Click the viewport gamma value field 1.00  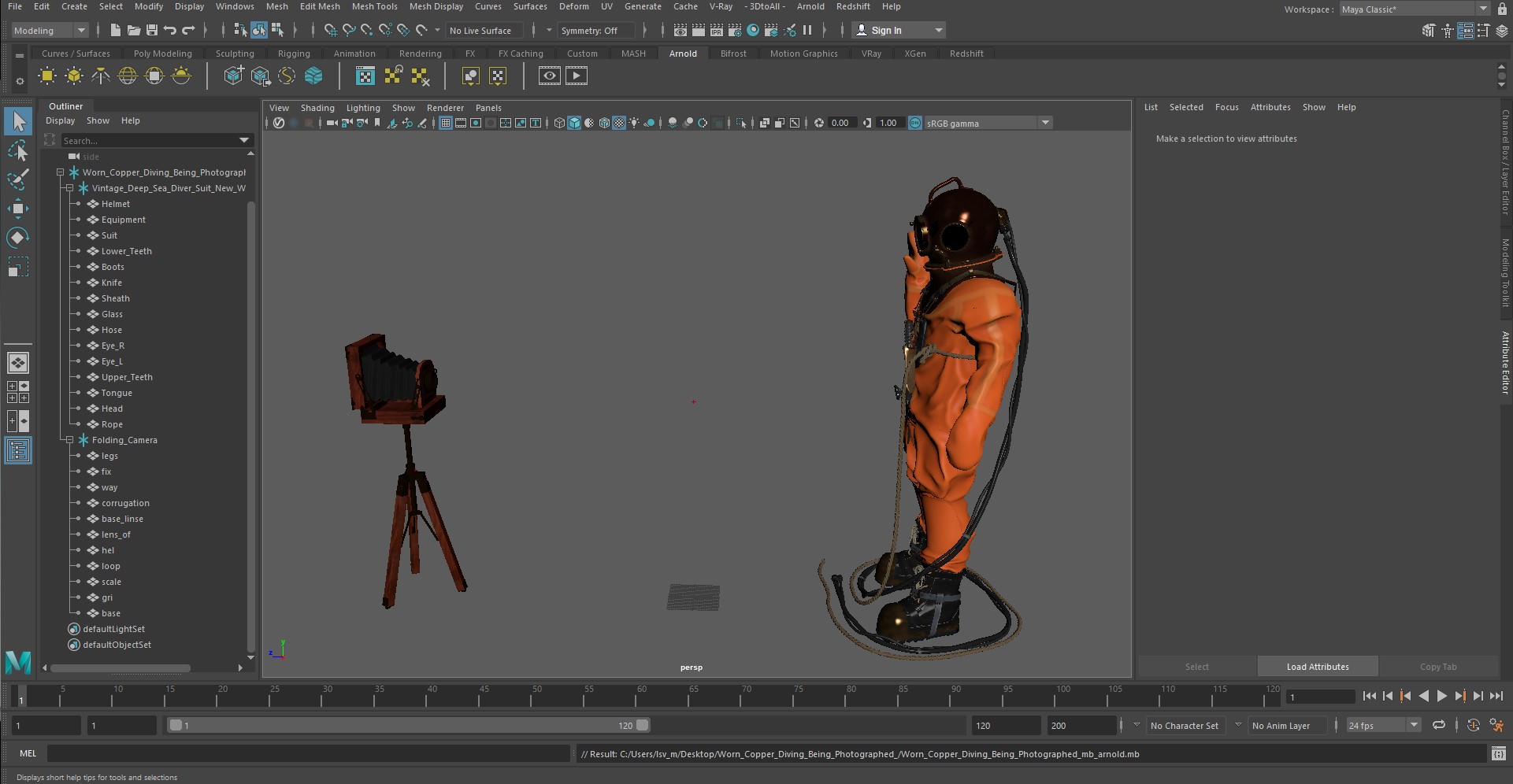pyautogui.click(x=888, y=123)
